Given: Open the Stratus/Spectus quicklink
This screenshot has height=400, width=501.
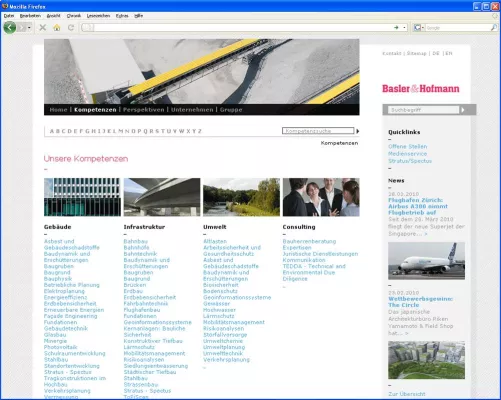Looking at the screenshot, I should [x=410, y=161].
